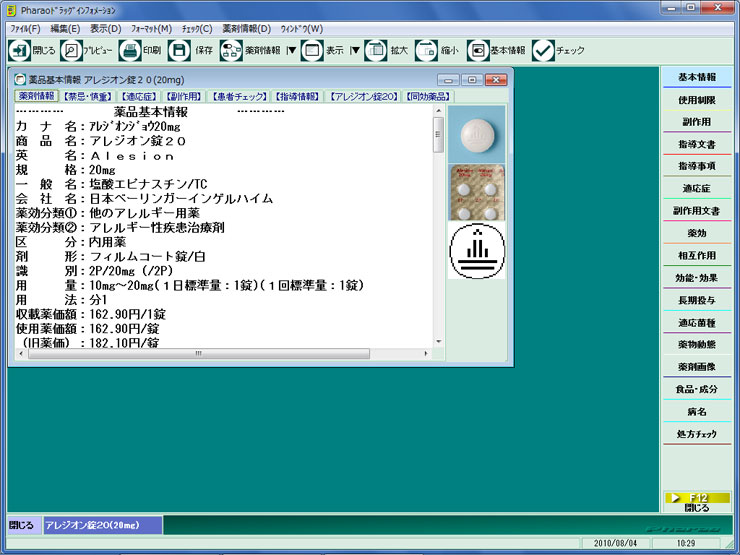
Task: Switch to the 【同効薬品】 tab
Action: (x=428, y=96)
